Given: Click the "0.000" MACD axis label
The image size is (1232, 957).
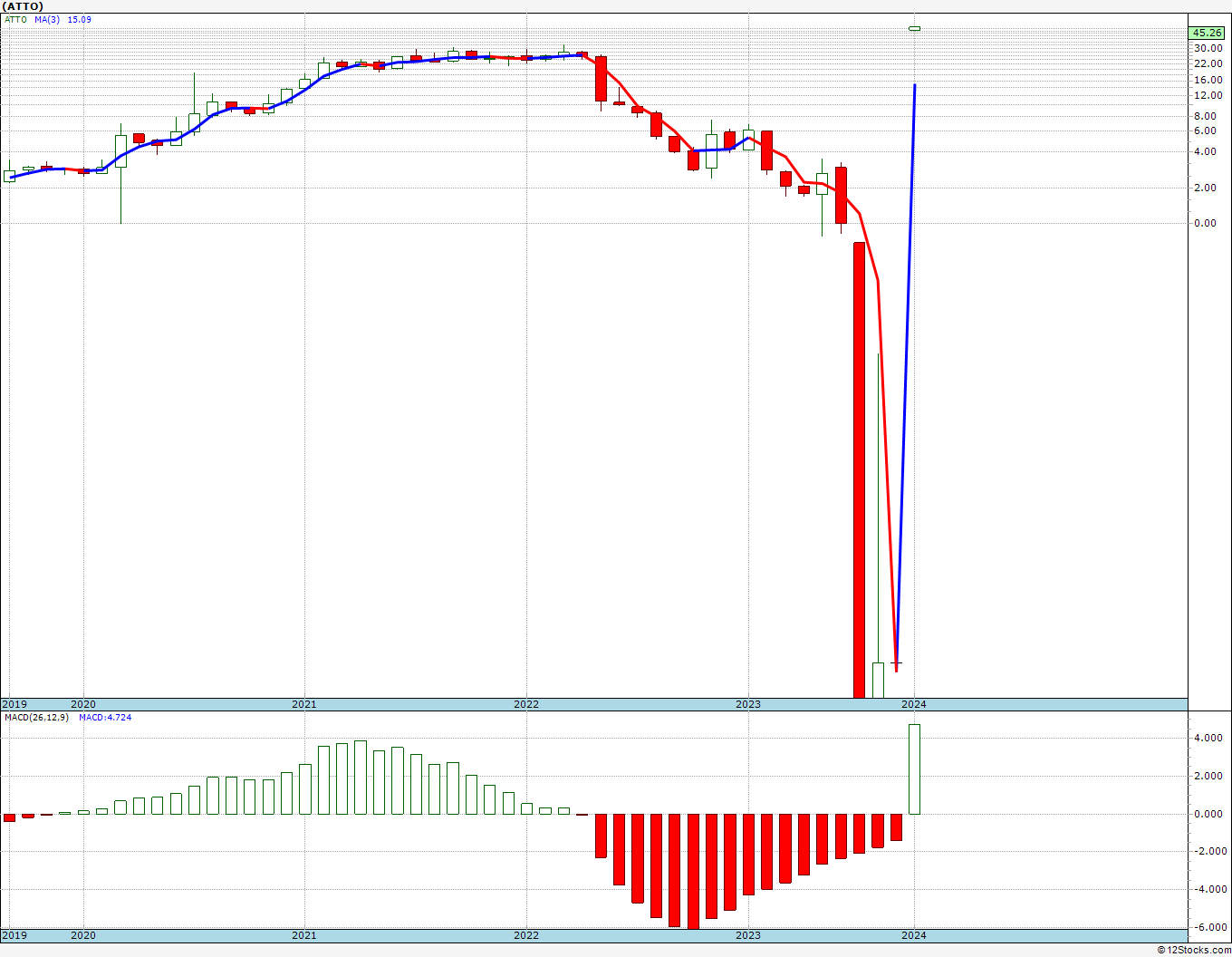Looking at the screenshot, I should pyautogui.click(x=1209, y=814).
